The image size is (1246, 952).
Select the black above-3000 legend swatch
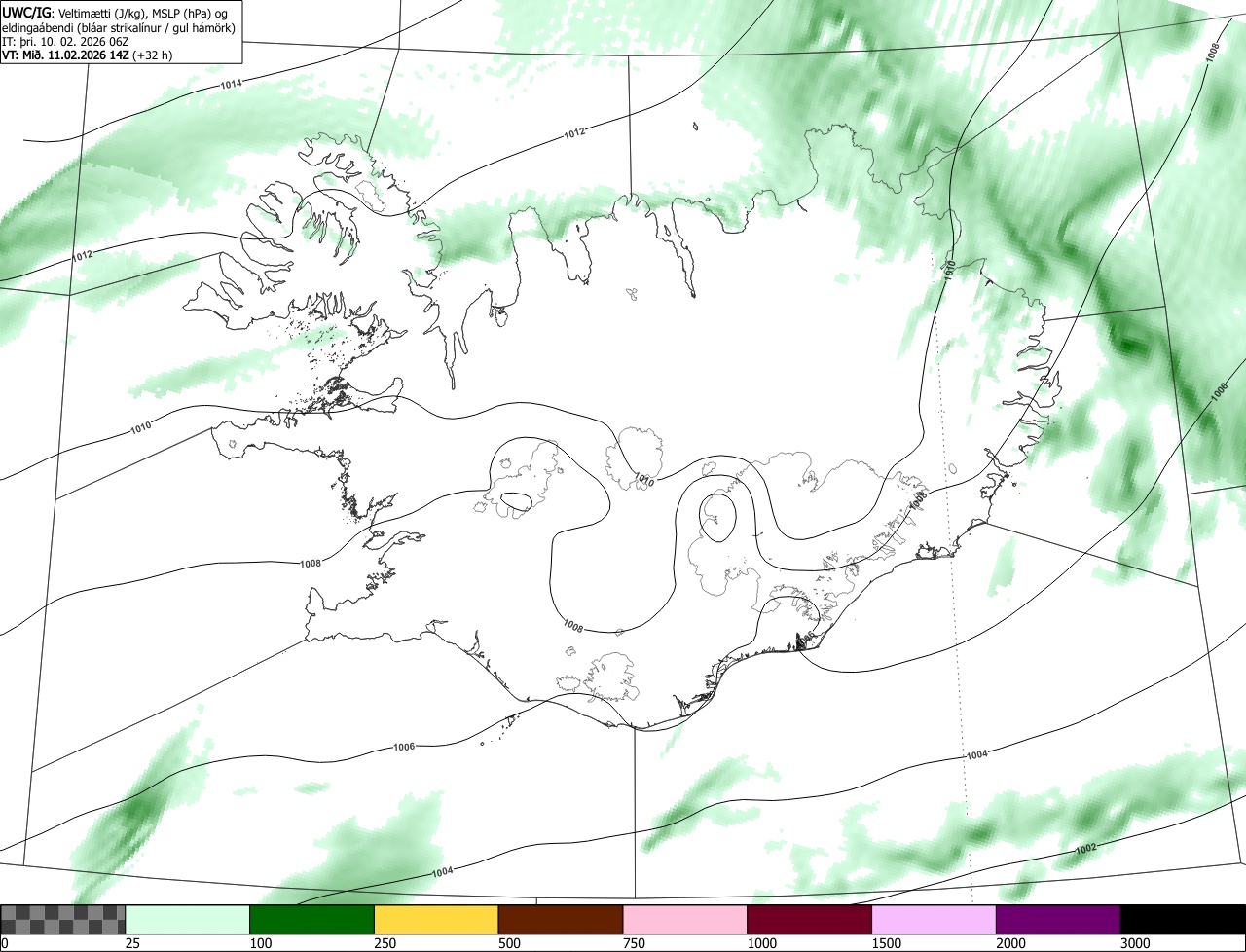(x=1183, y=920)
